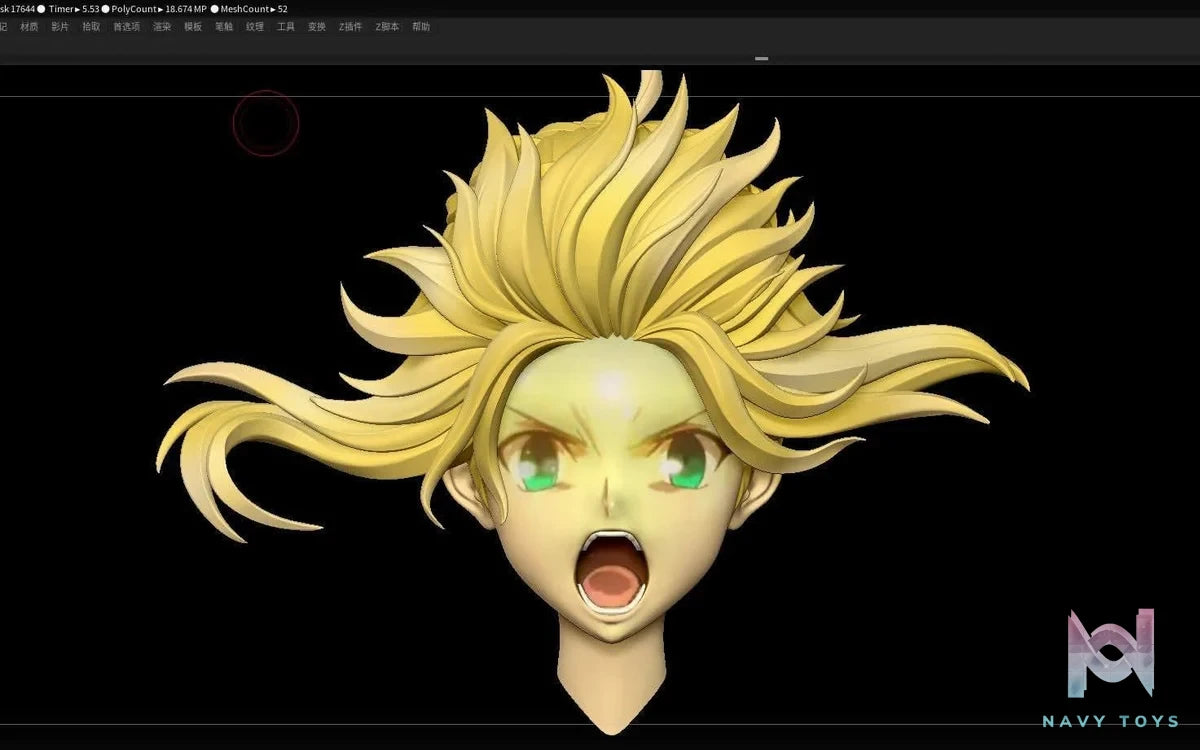The width and height of the screenshot is (1200, 750).
Task: Open the 拾取 menu
Action: (x=91, y=27)
